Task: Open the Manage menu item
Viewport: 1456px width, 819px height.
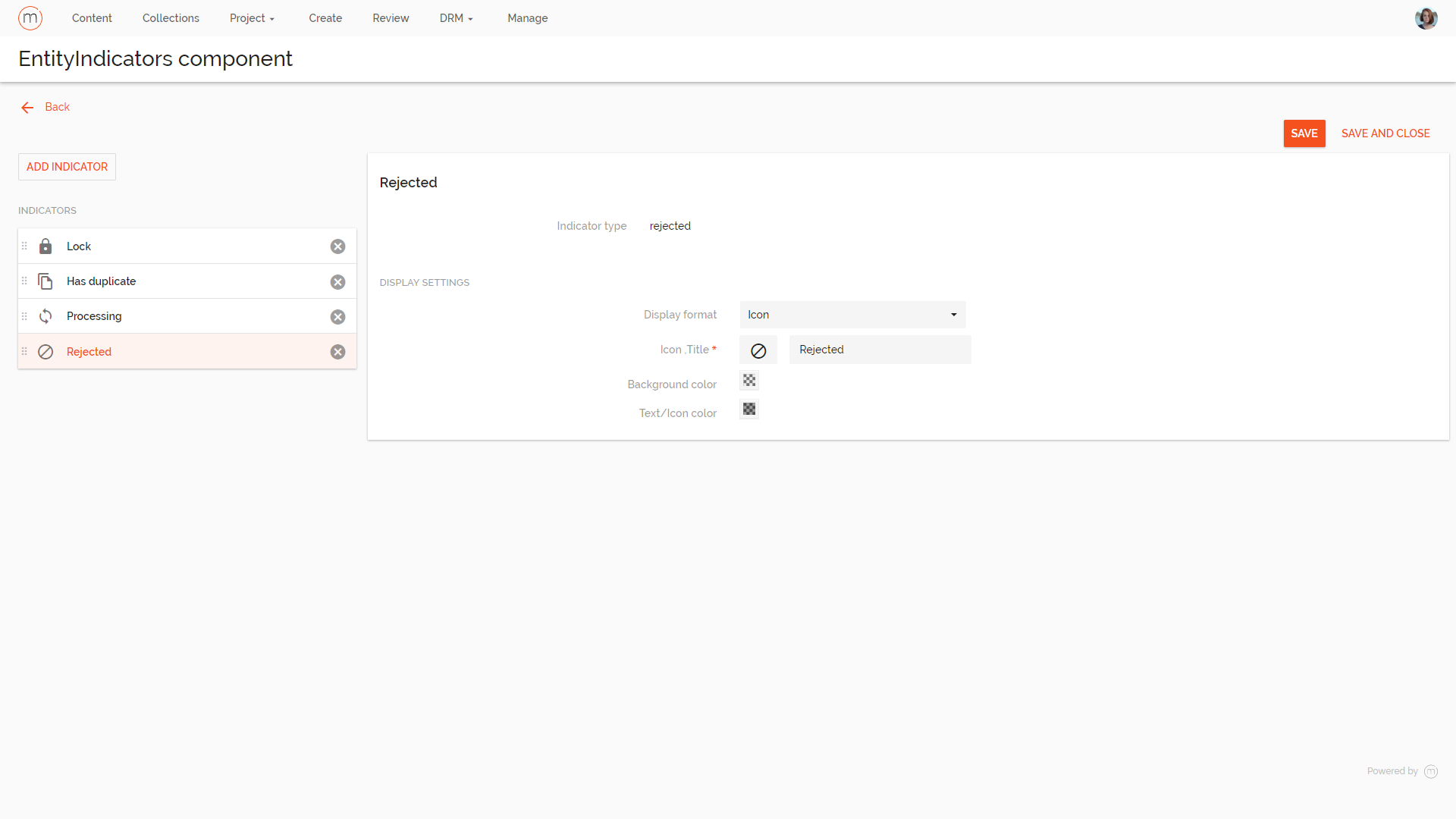Action: tap(527, 17)
